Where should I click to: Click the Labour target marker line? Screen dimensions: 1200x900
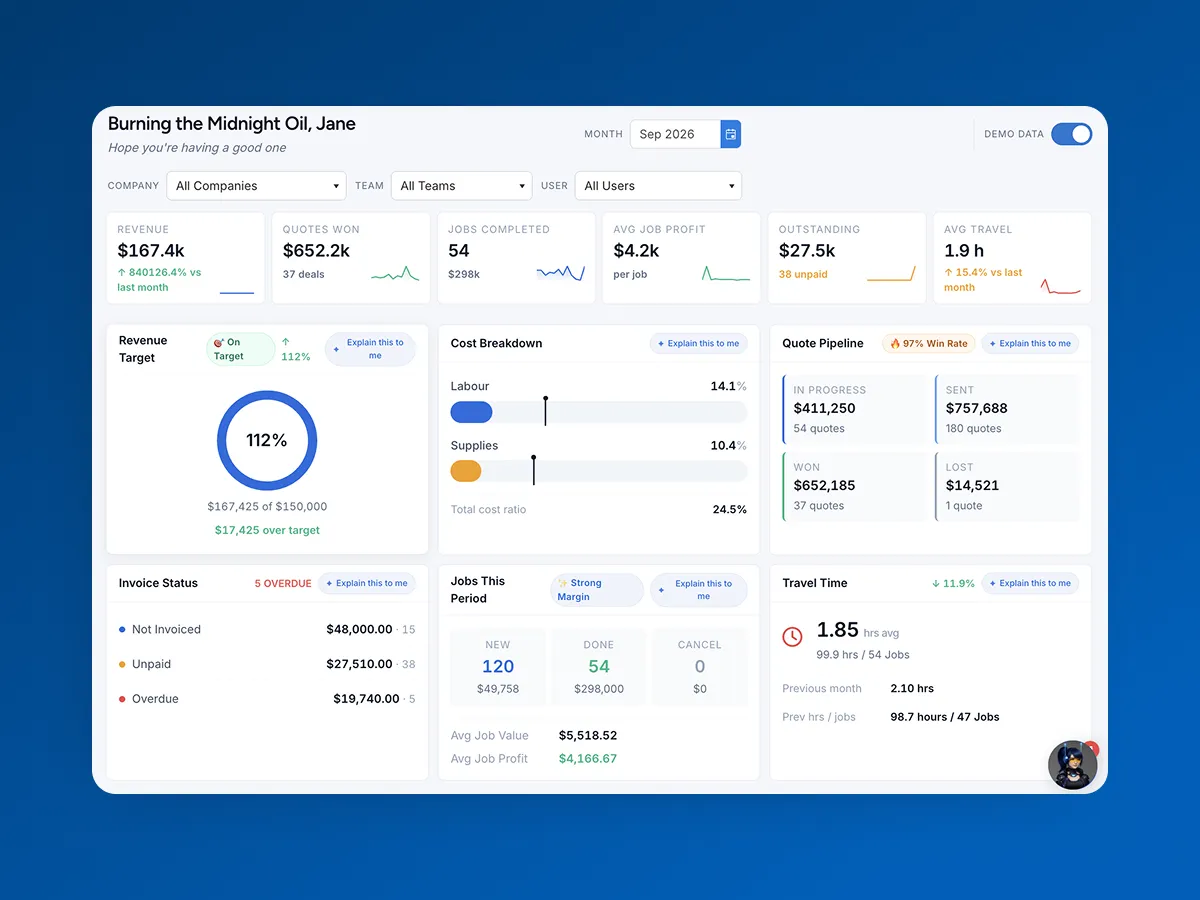click(x=545, y=411)
